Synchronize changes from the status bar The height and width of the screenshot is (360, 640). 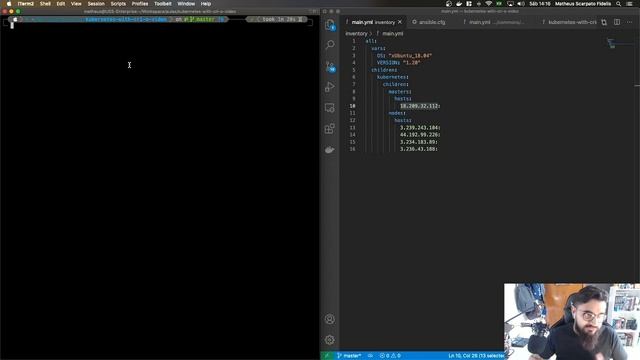click(x=370, y=356)
